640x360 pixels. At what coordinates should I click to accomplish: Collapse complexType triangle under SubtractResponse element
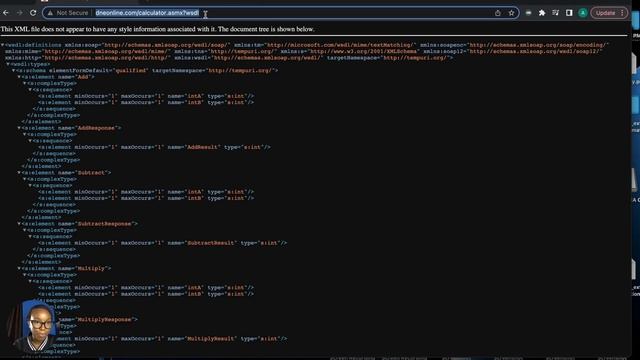click(x=24, y=230)
